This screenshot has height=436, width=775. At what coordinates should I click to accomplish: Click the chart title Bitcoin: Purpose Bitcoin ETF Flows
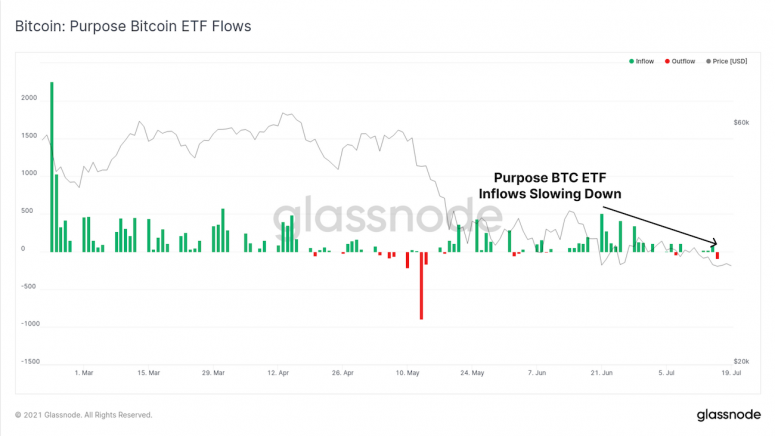133,26
